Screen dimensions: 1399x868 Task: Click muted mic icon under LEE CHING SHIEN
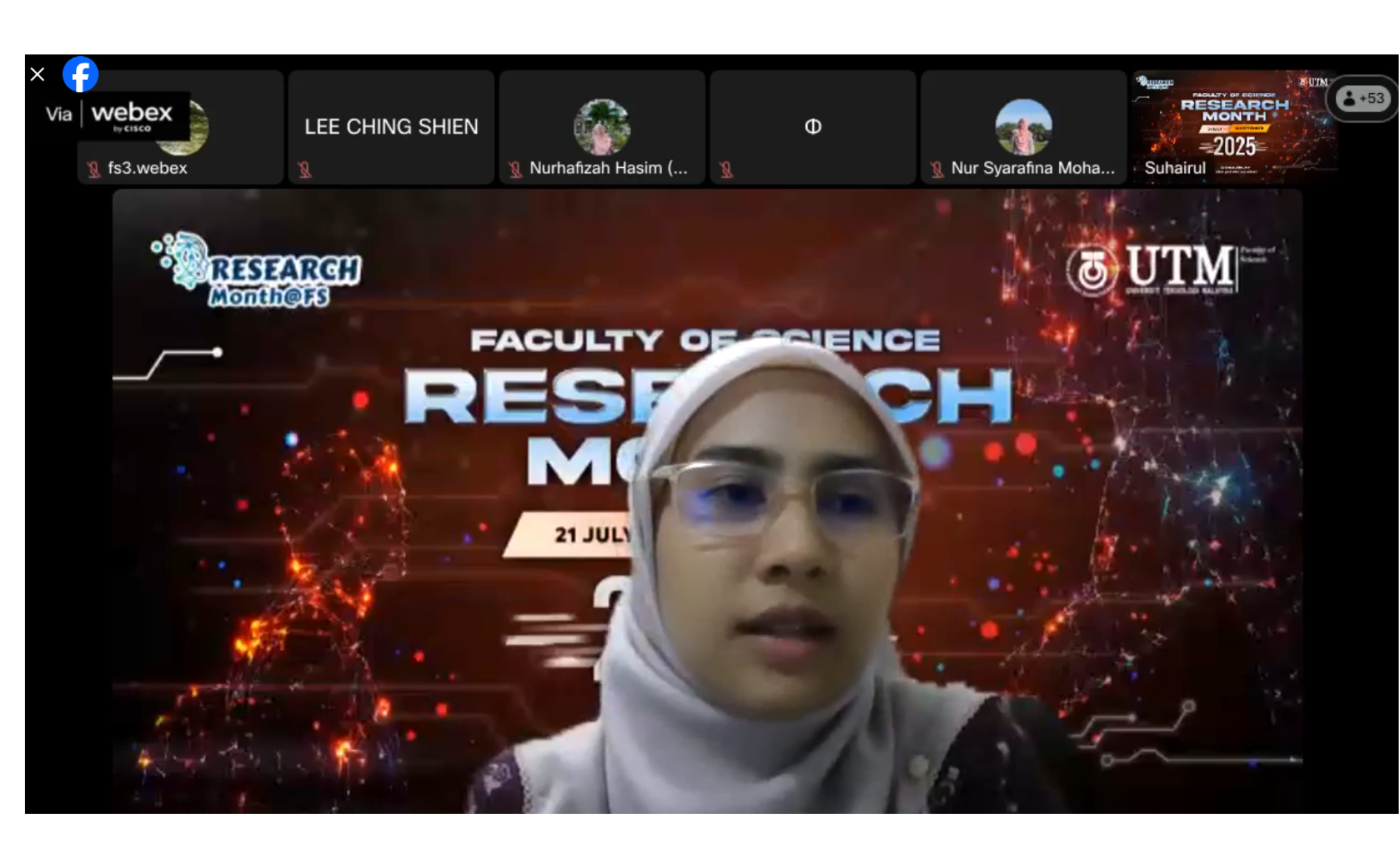[x=305, y=169]
